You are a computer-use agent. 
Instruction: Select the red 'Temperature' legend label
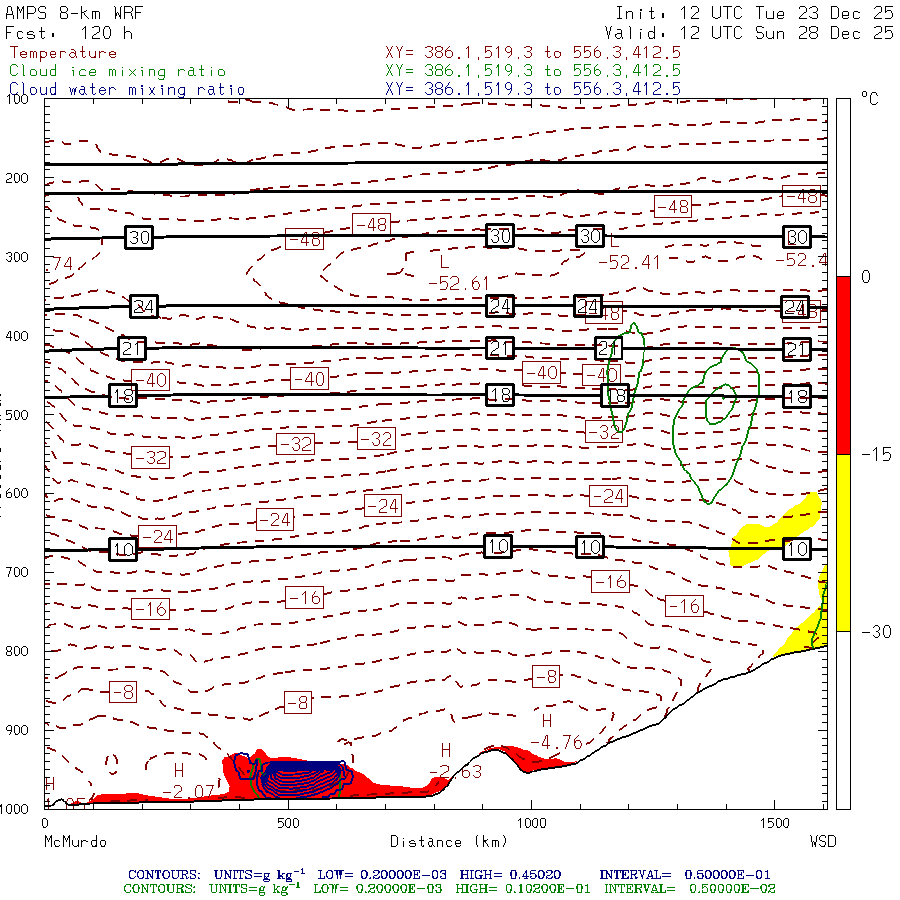coord(63,53)
